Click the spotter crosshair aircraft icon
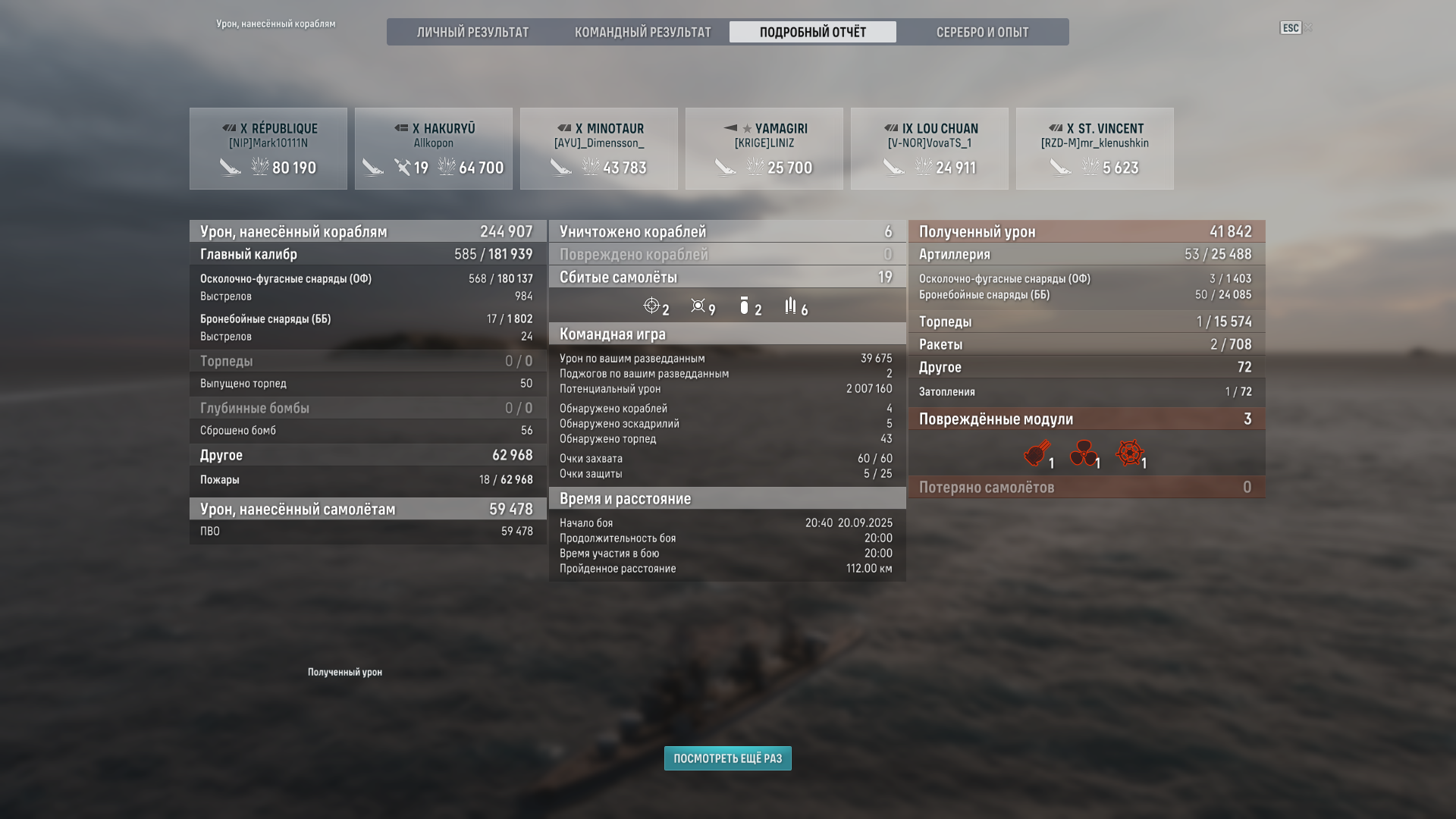 pos(651,306)
